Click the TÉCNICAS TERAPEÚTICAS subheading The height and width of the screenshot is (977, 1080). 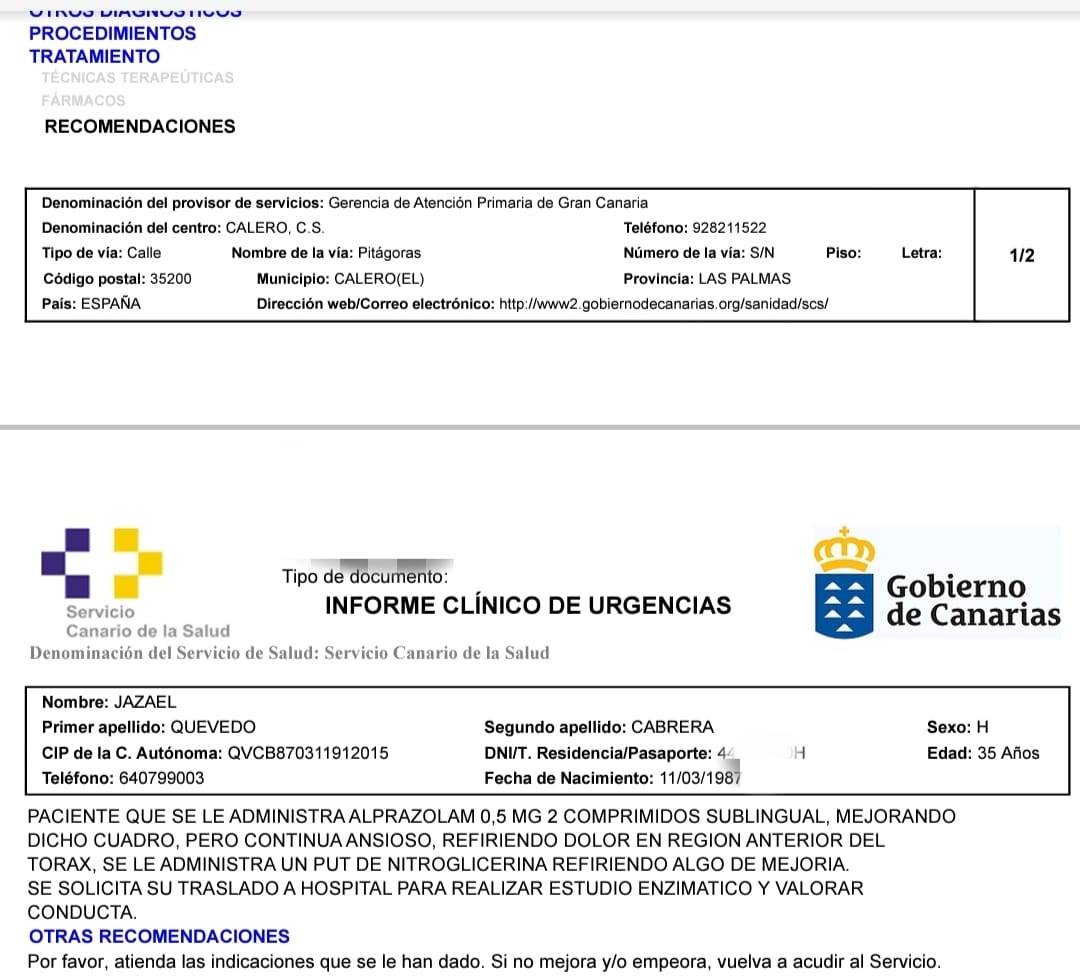(137, 77)
